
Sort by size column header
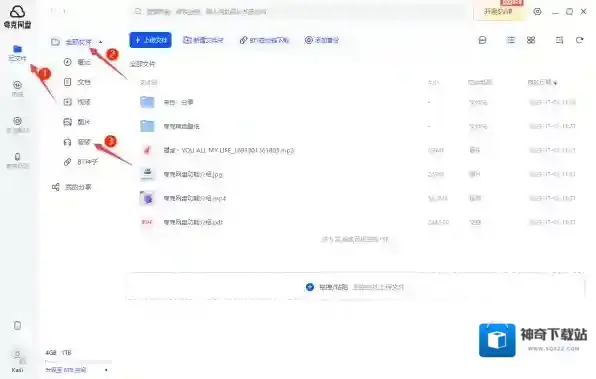coord(433,82)
